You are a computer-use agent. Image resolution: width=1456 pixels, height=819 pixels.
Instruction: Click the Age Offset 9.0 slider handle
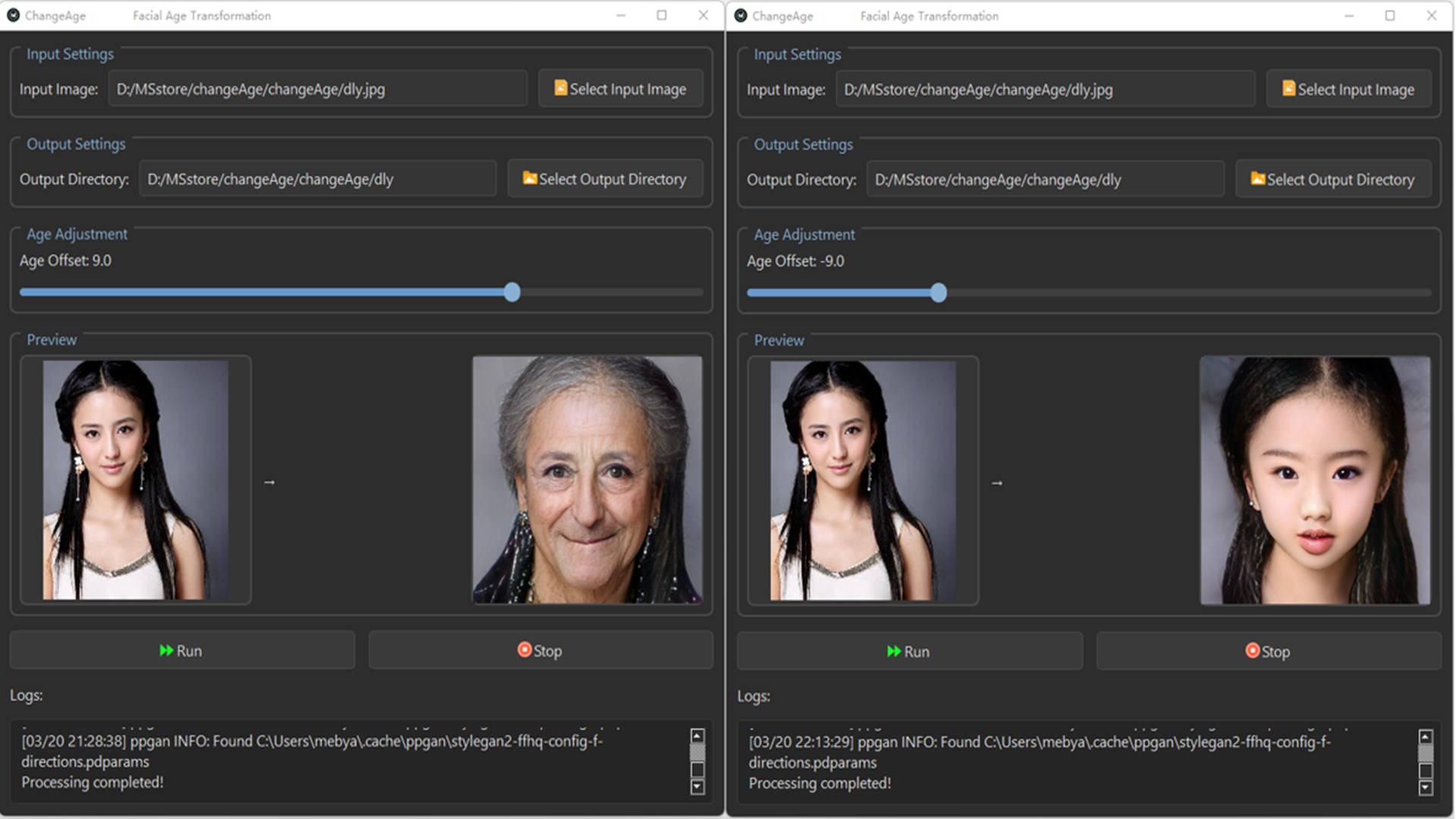coord(512,292)
